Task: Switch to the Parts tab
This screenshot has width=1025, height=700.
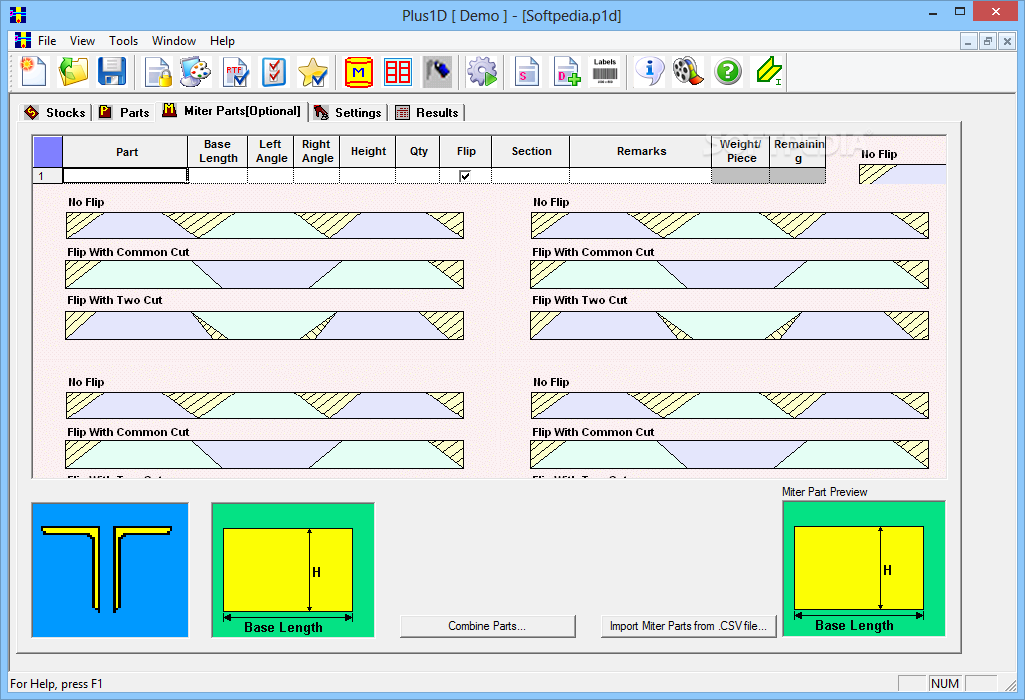Action: (x=124, y=112)
